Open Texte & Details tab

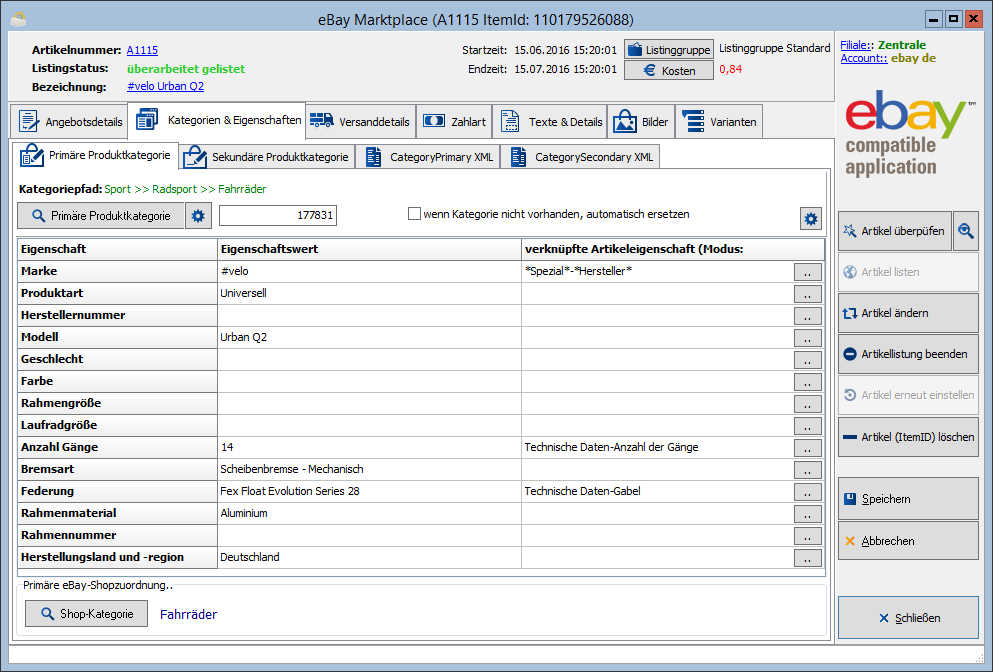pyautogui.click(x=550, y=122)
